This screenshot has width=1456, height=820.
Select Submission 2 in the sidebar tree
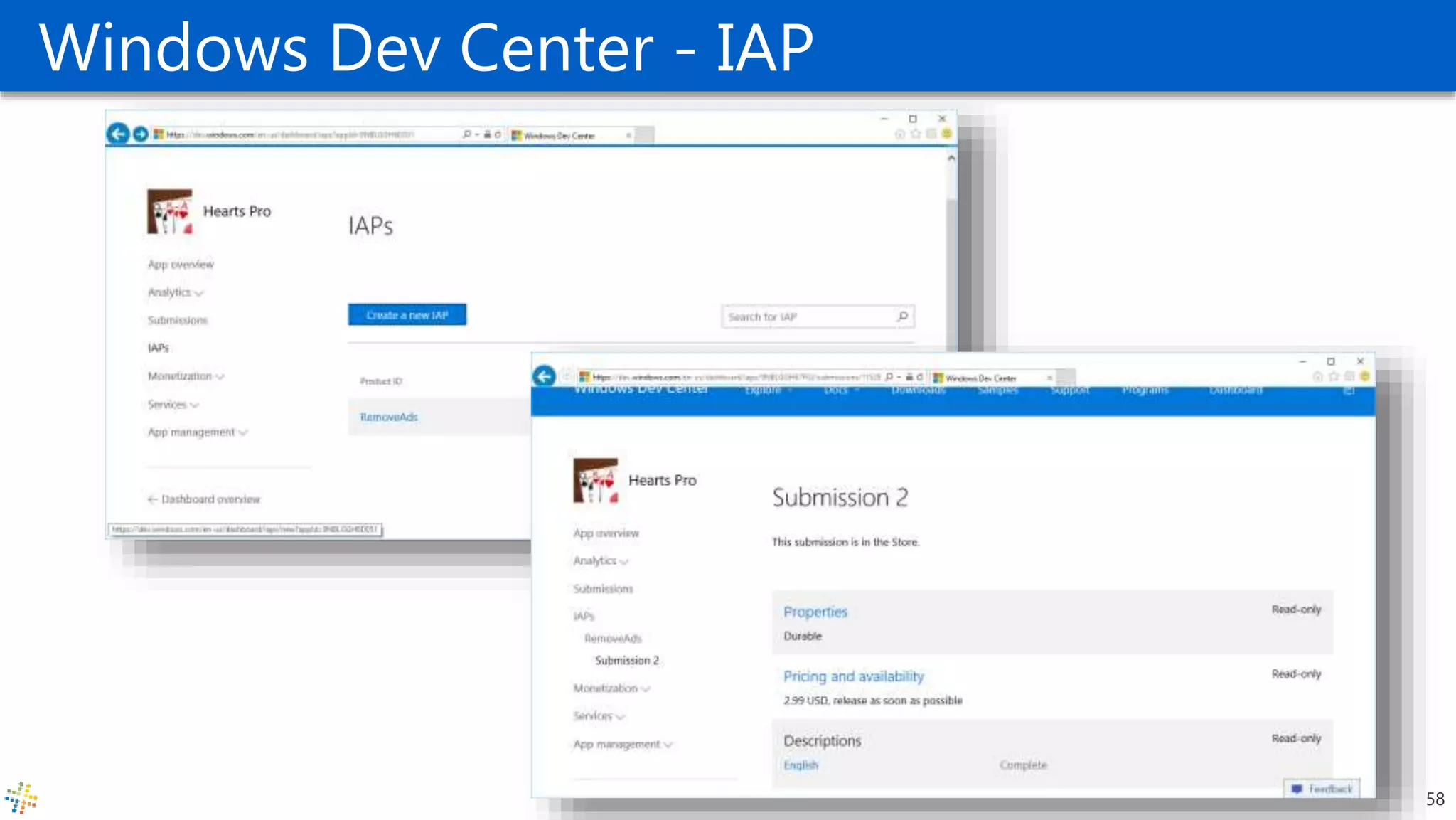click(x=627, y=661)
